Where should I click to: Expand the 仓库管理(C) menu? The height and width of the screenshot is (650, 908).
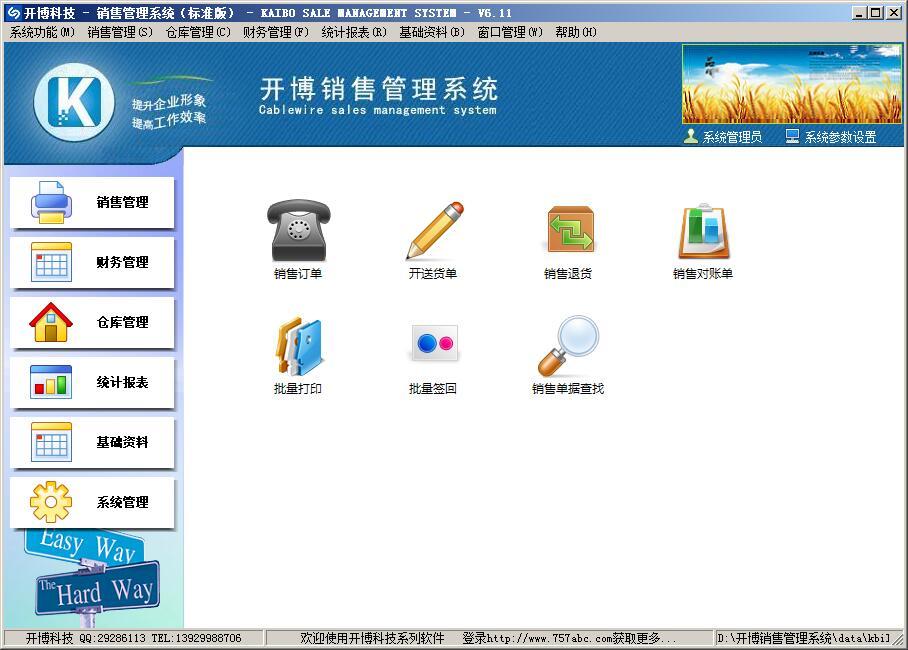point(198,32)
